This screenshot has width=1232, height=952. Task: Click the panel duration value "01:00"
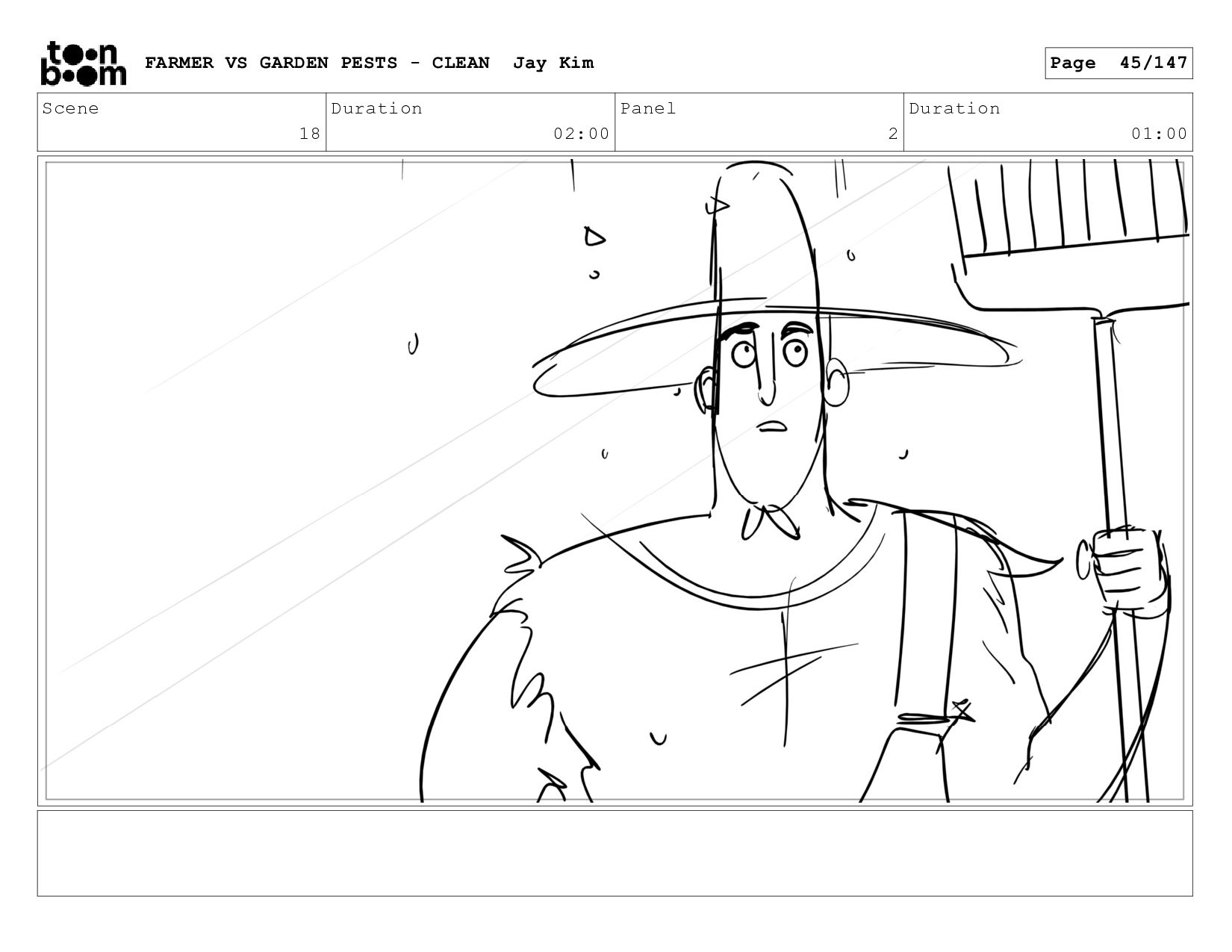point(1159,134)
